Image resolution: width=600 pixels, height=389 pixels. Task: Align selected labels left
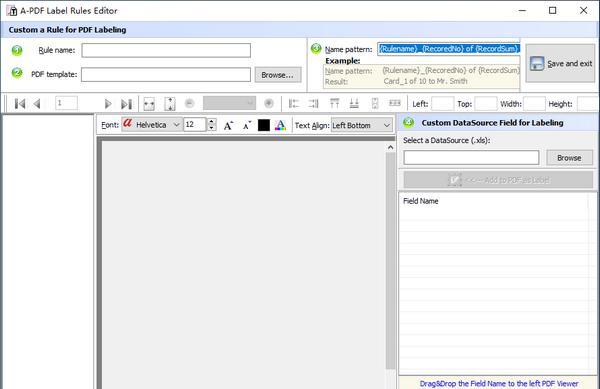point(293,103)
